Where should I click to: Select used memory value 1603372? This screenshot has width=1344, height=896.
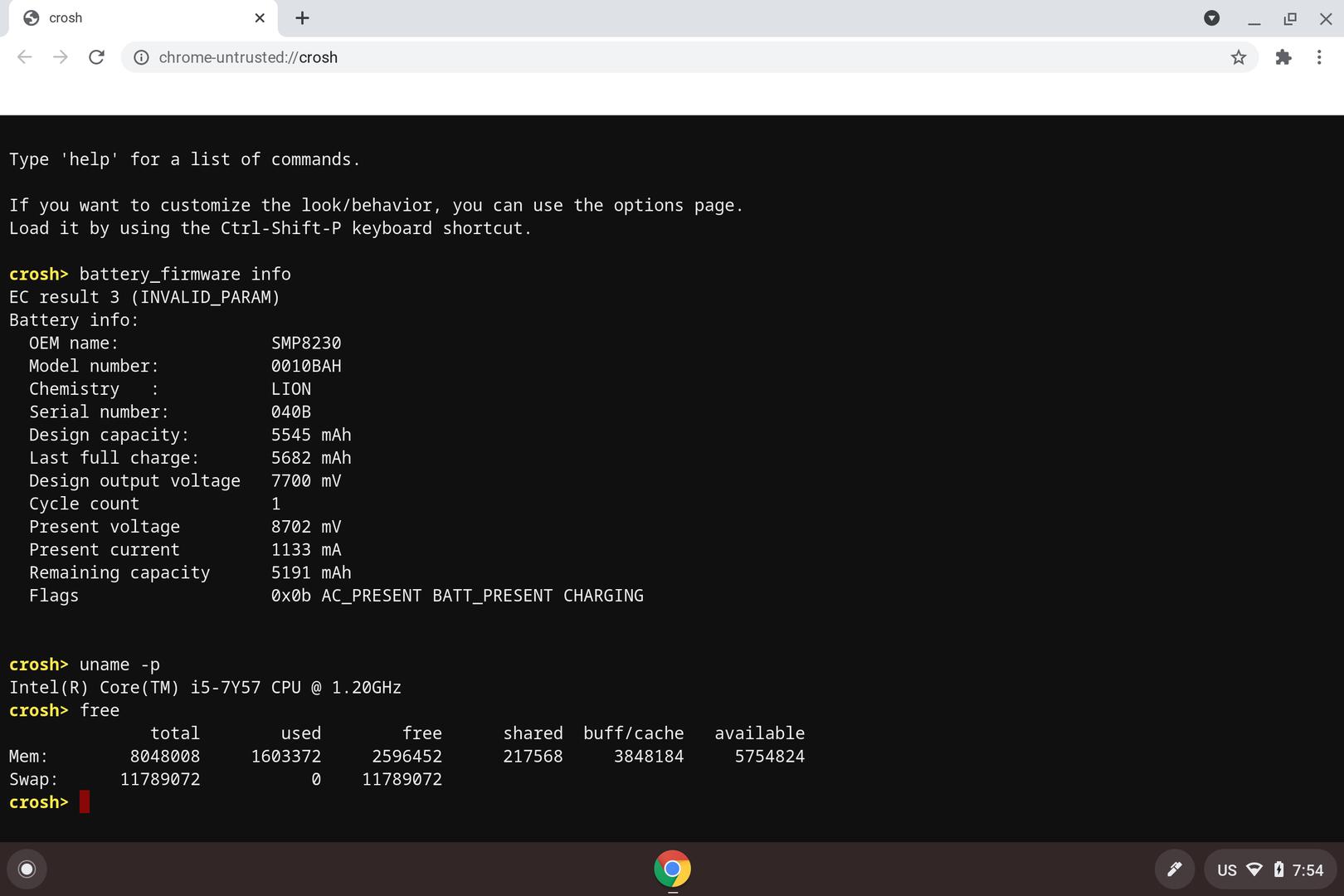coord(286,757)
